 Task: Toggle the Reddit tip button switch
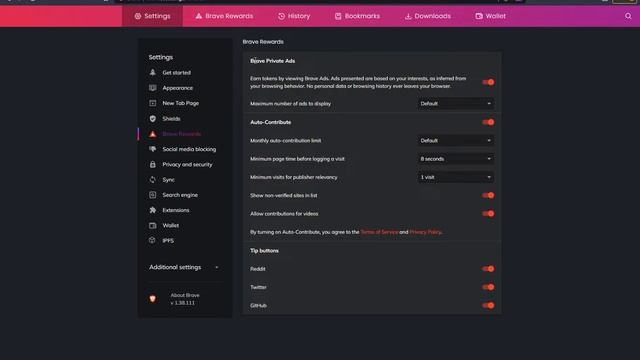[x=488, y=269]
